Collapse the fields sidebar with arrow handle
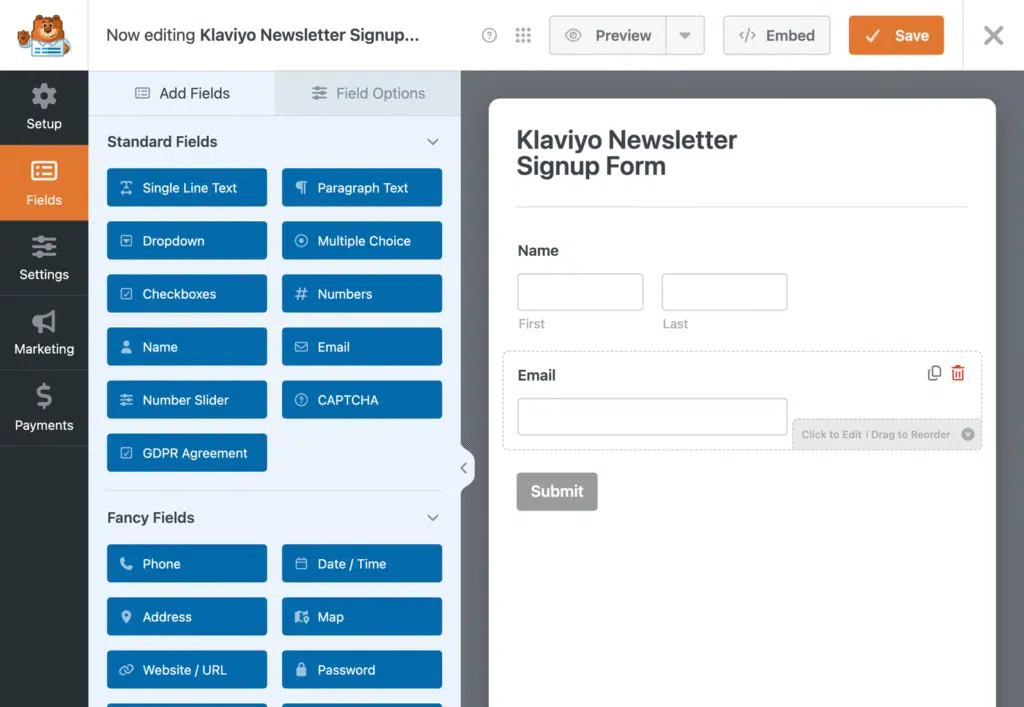The height and width of the screenshot is (707, 1024). click(465, 468)
